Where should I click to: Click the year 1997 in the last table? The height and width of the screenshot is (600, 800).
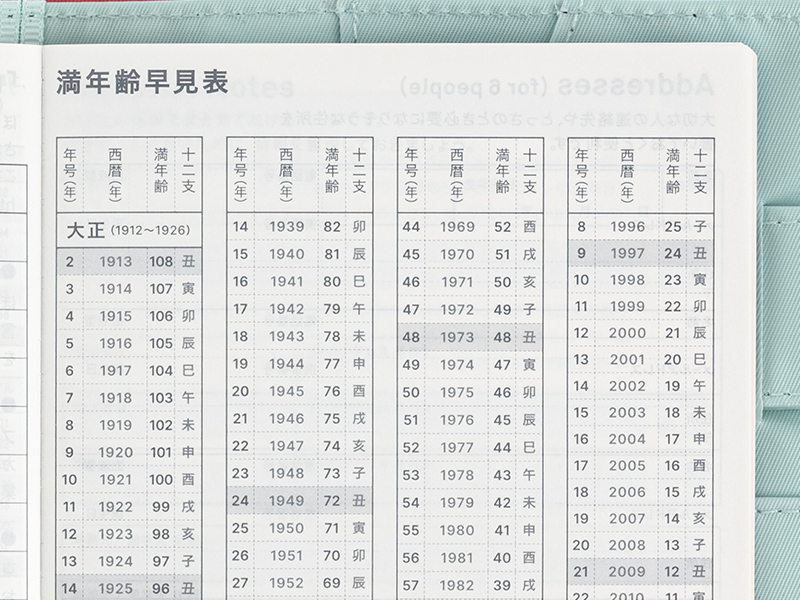[x=627, y=254]
